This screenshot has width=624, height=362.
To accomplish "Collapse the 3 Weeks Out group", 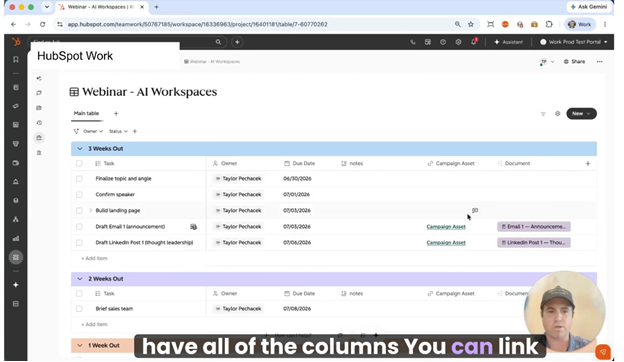I will (x=80, y=149).
